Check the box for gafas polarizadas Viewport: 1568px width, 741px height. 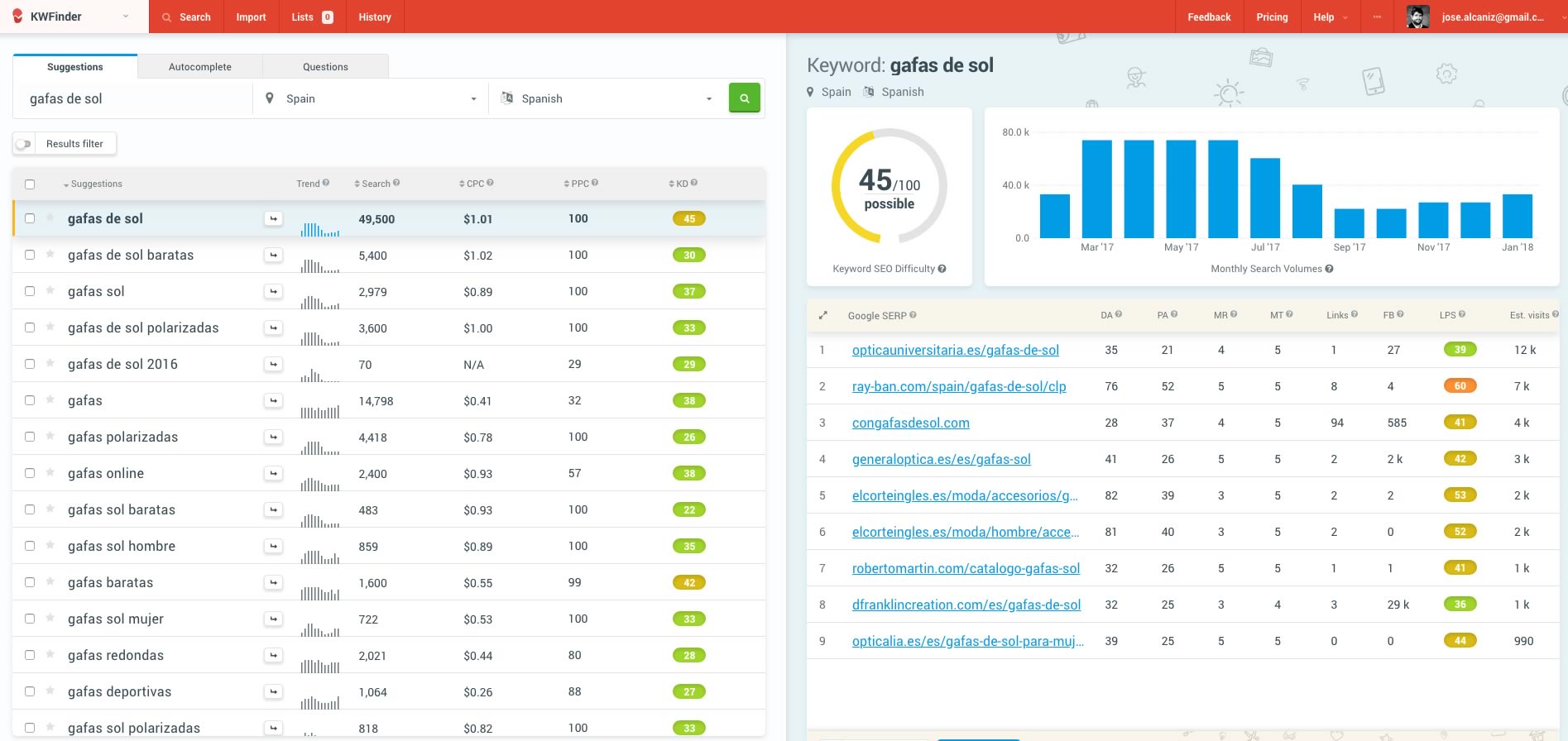coord(30,437)
